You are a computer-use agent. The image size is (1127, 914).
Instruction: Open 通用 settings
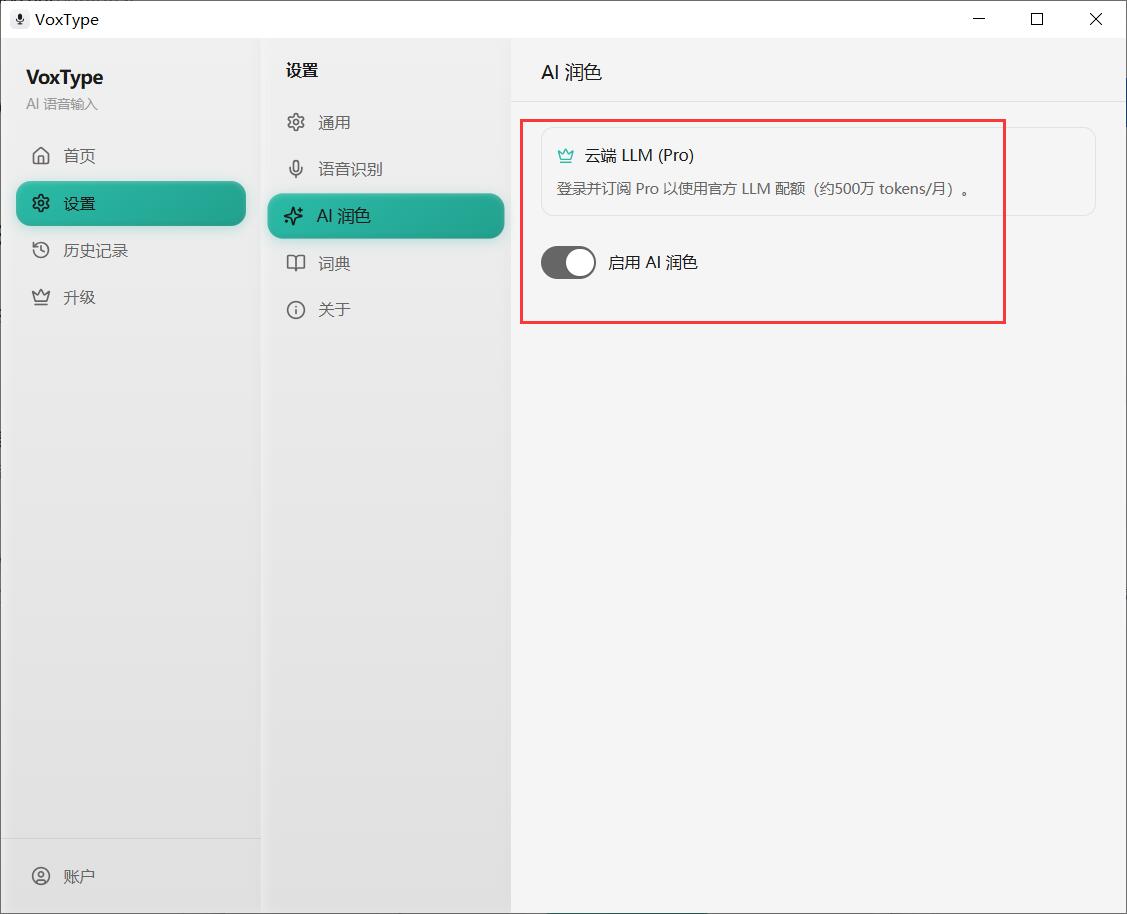386,122
